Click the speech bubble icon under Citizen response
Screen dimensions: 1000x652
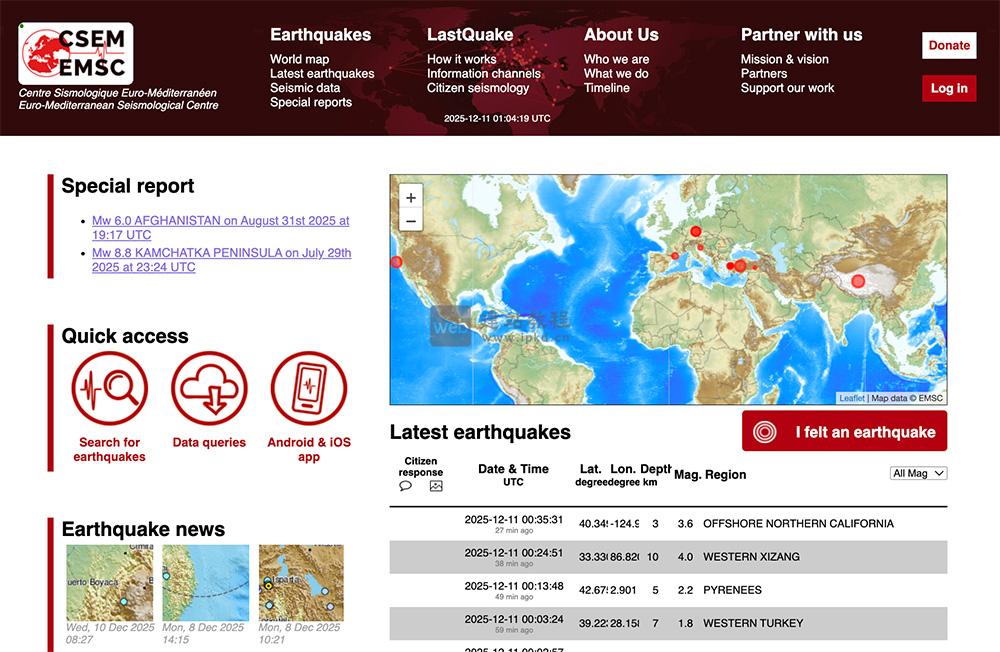pos(405,485)
